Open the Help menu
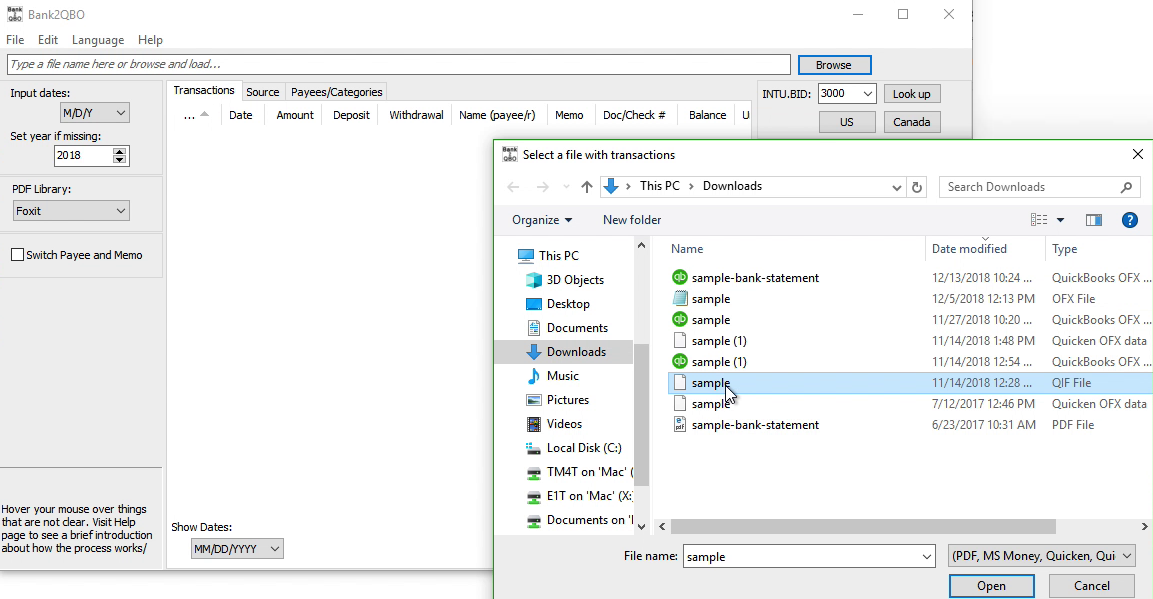 click(x=150, y=40)
